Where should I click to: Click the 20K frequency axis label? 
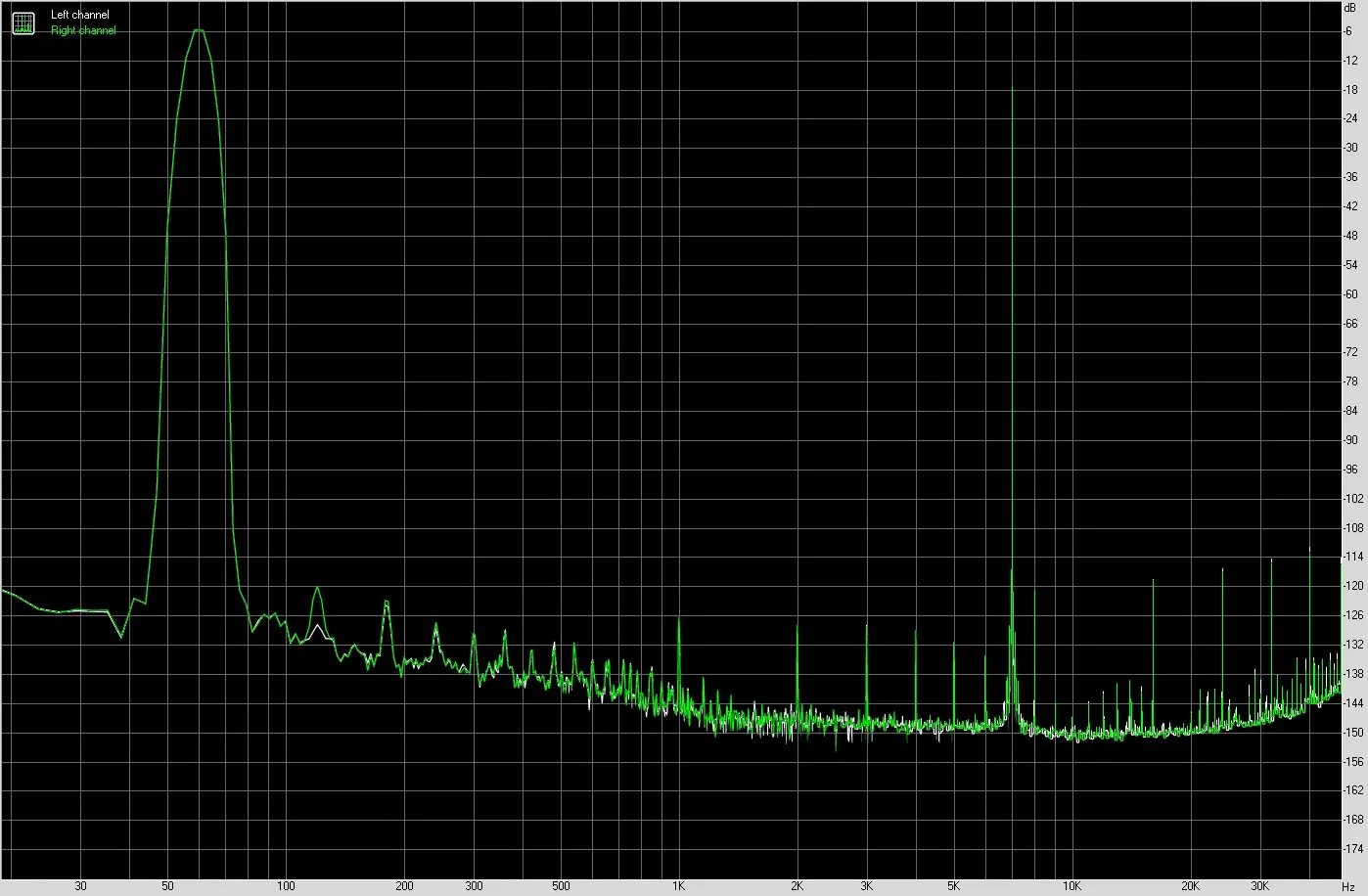point(1190,886)
